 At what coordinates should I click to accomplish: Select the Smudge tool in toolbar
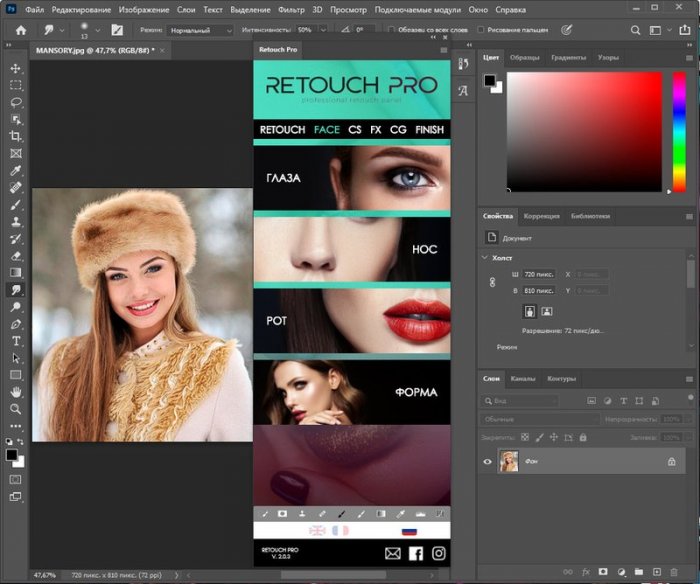coord(16,290)
